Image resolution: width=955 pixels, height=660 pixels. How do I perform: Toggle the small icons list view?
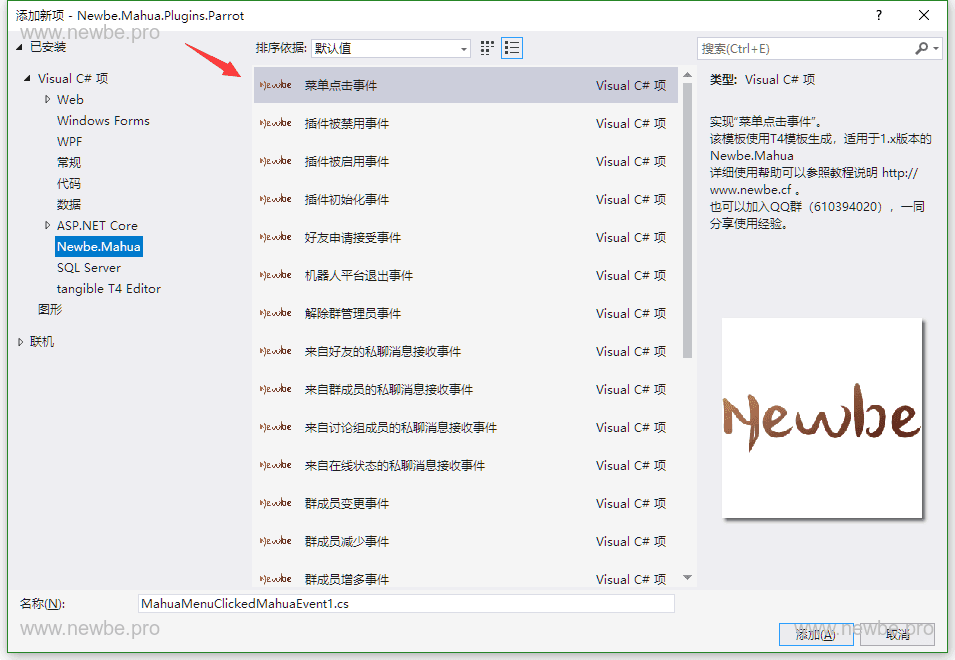(x=511, y=47)
